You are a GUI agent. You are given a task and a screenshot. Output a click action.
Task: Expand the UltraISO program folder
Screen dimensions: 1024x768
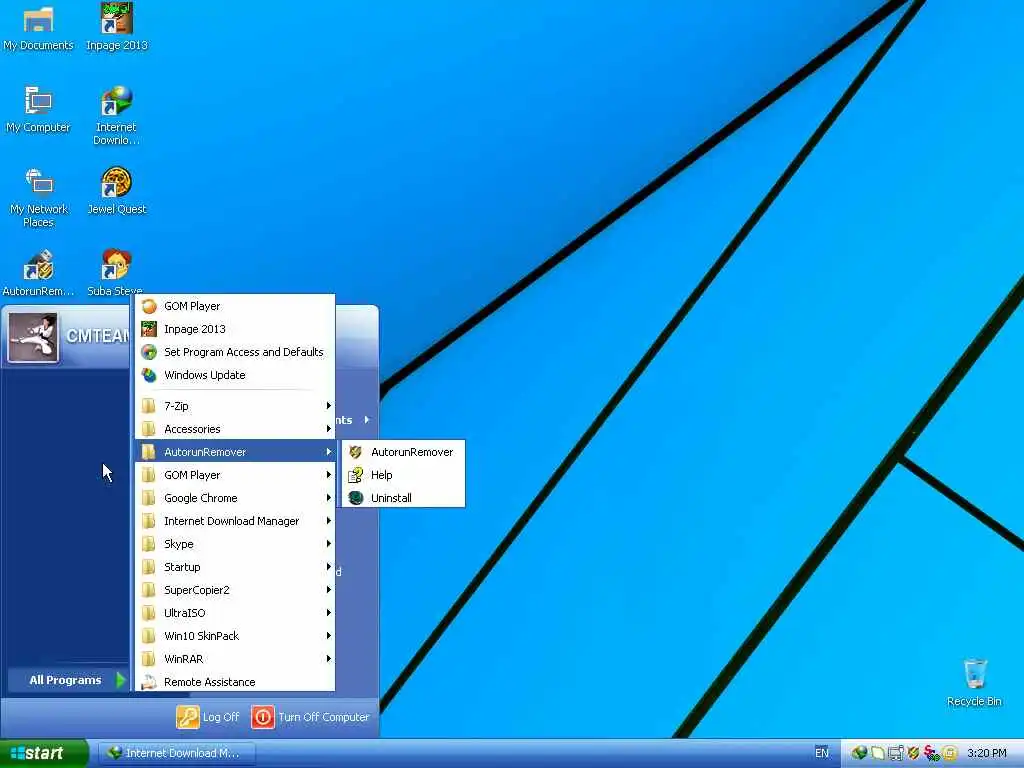coord(235,613)
